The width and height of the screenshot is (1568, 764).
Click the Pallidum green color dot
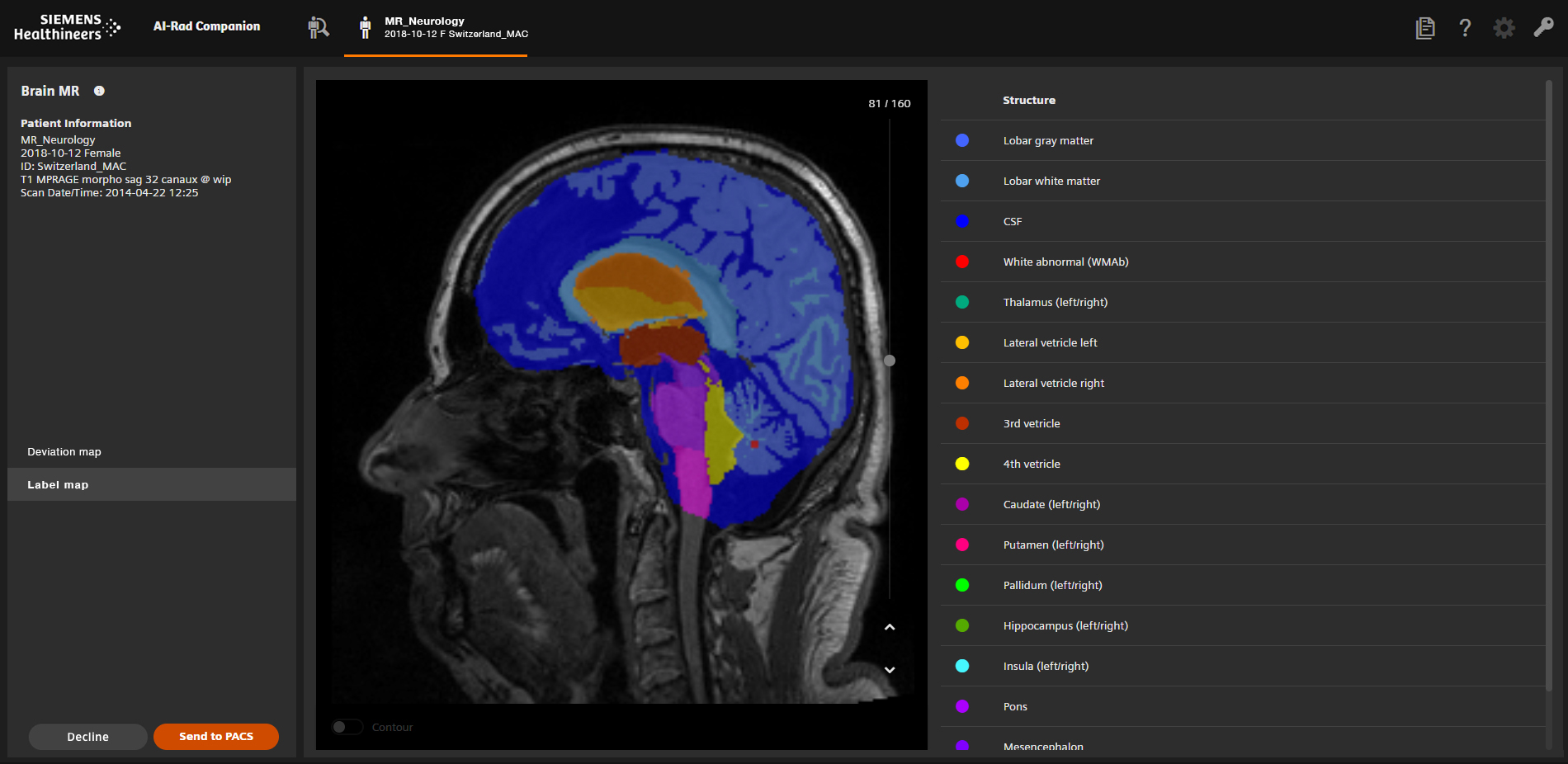tap(962, 585)
